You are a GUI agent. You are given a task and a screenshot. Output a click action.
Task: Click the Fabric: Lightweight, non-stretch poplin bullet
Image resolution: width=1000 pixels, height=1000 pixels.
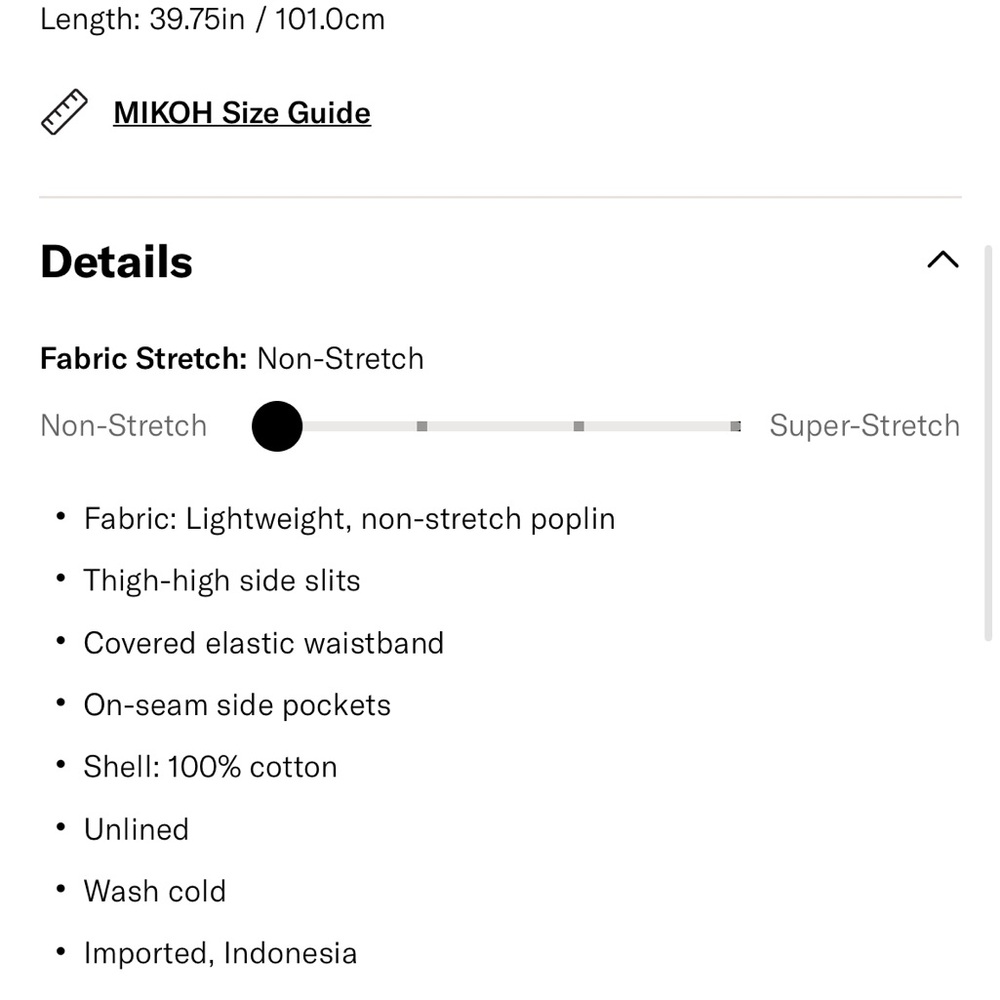click(x=349, y=518)
